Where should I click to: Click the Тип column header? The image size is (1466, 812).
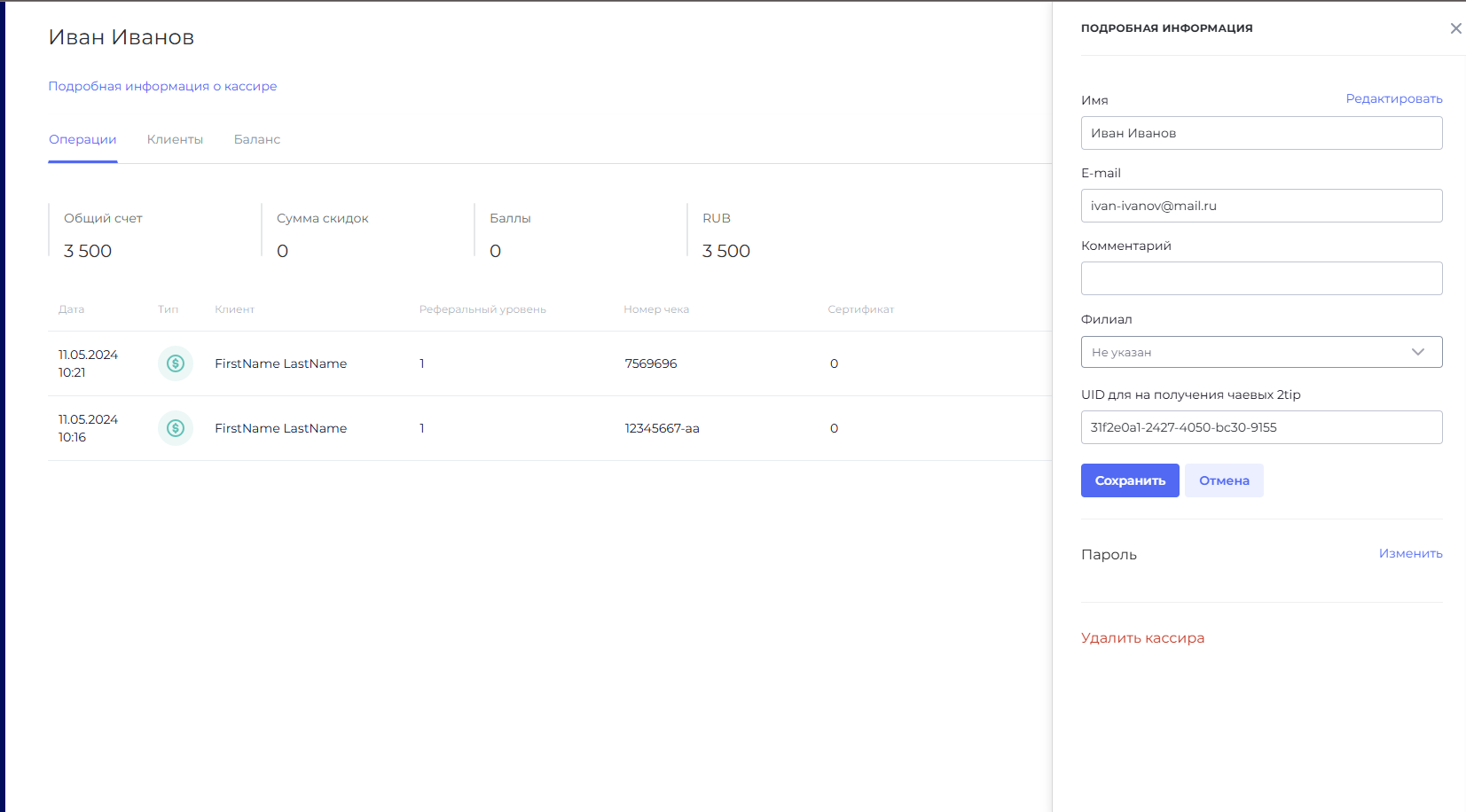tap(168, 309)
